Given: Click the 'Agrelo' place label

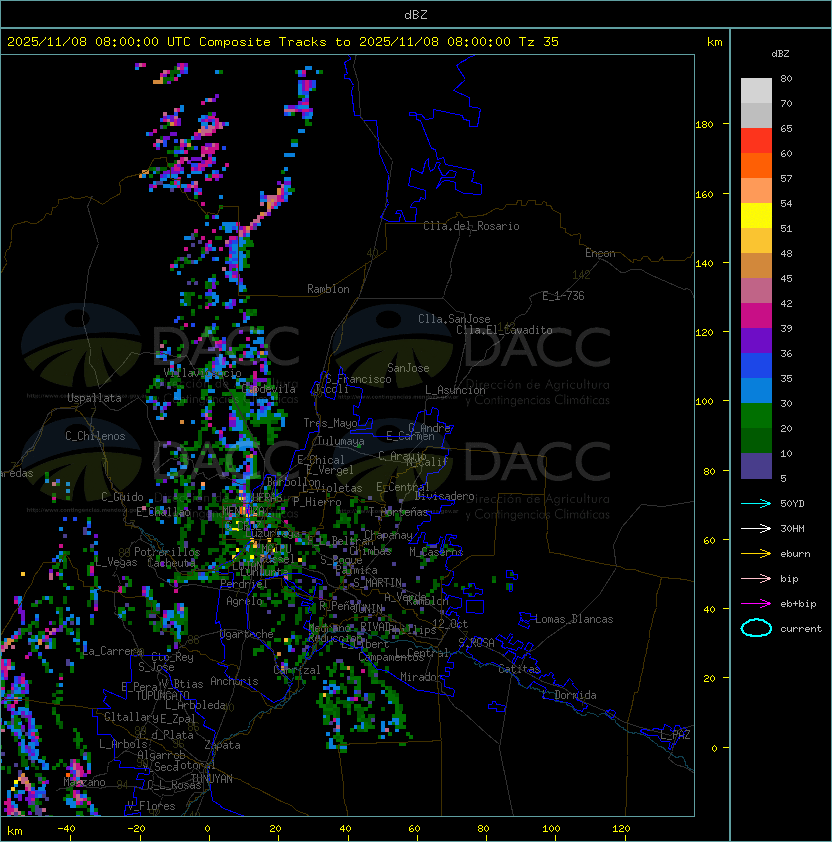Looking at the screenshot, I should point(244,601).
